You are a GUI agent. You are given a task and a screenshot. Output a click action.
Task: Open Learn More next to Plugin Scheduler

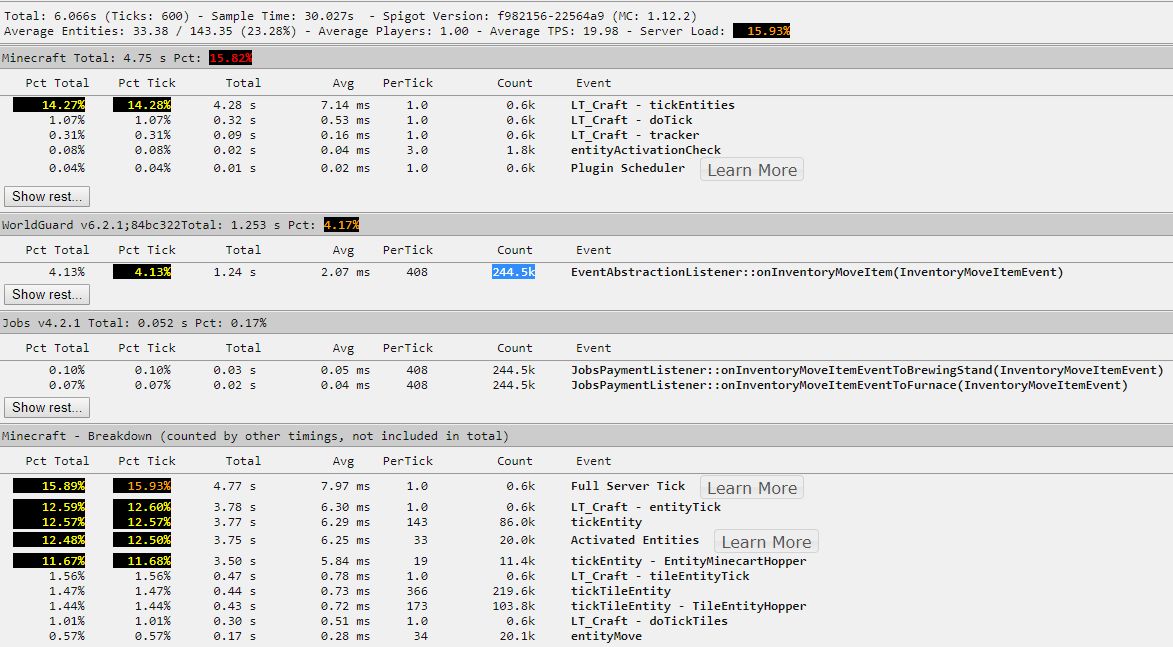752,170
